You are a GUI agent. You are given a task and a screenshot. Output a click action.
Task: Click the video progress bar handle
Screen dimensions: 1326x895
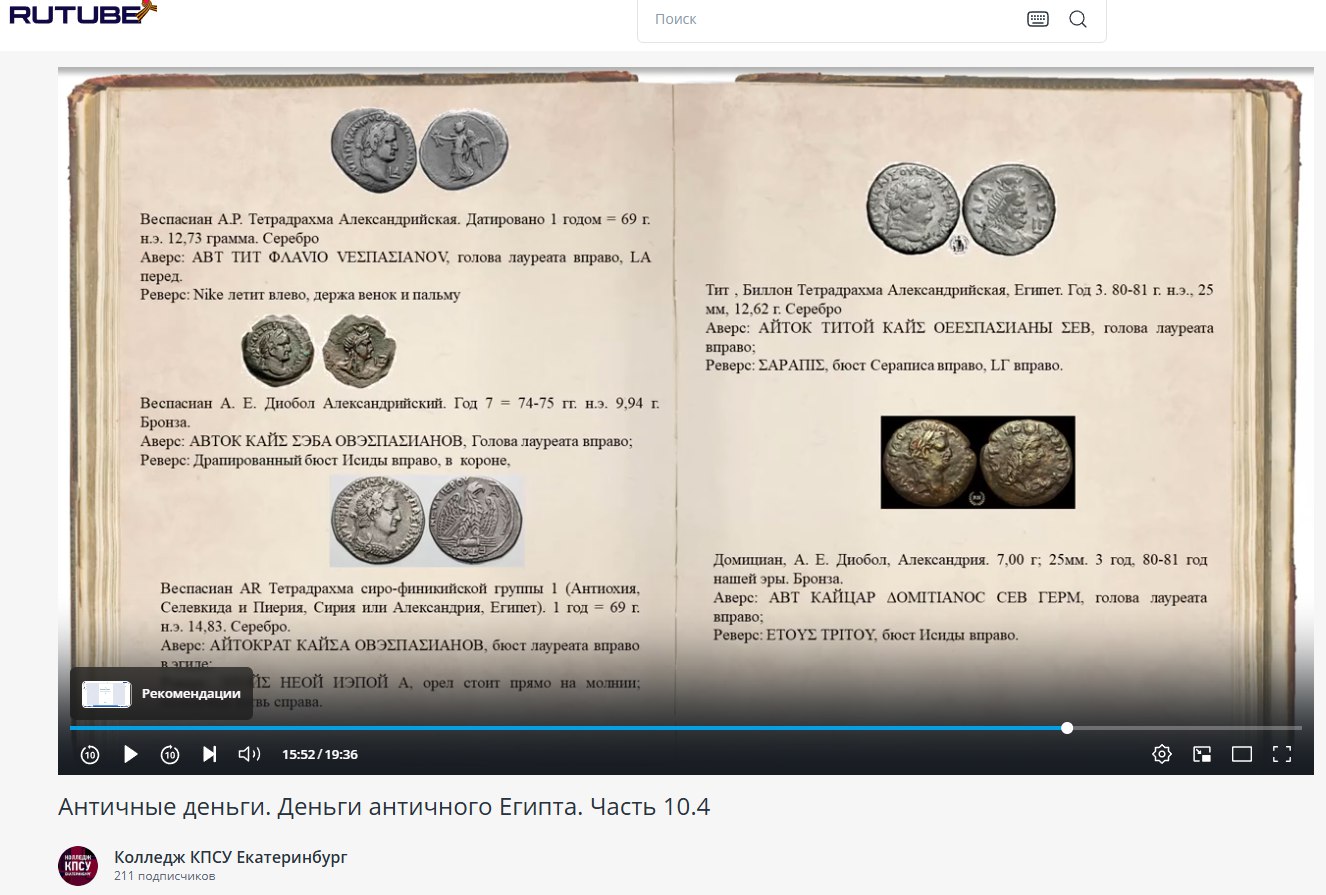[1067, 728]
